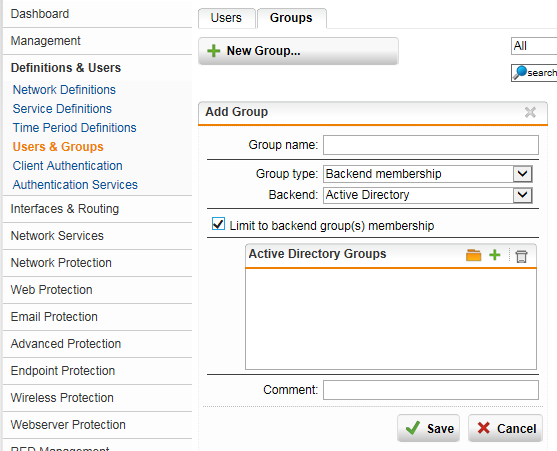Image resolution: width=557 pixels, height=451 pixels.
Task: Focus the Group name input field
Action: (431, 145)
